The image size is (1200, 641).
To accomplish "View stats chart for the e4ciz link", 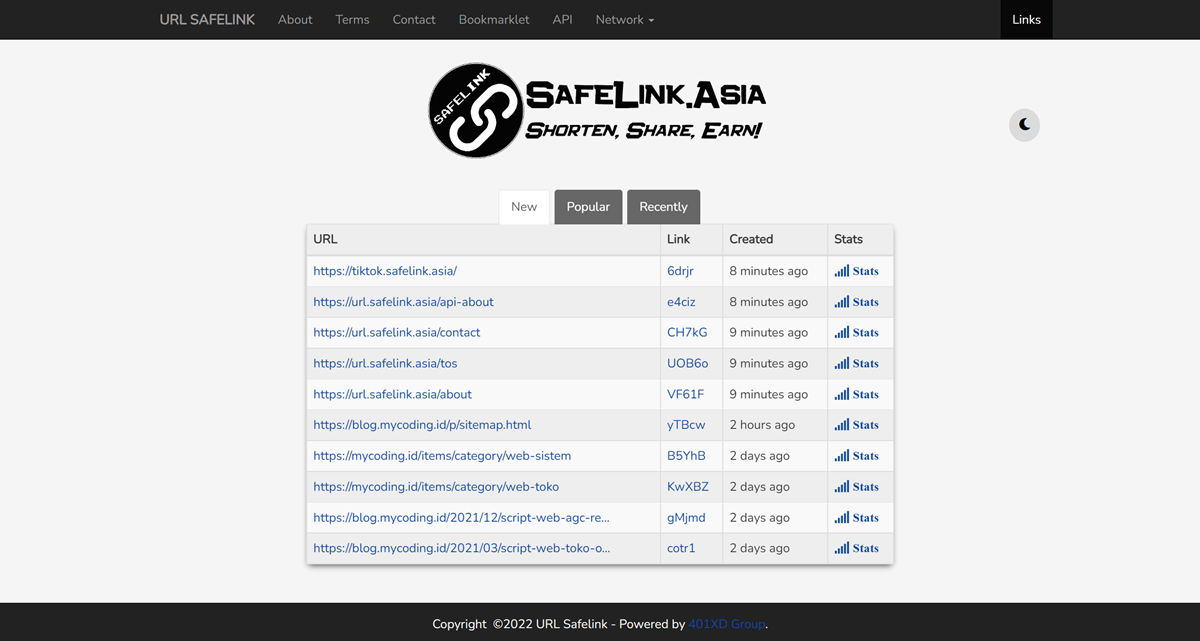I will coord(857,301).
